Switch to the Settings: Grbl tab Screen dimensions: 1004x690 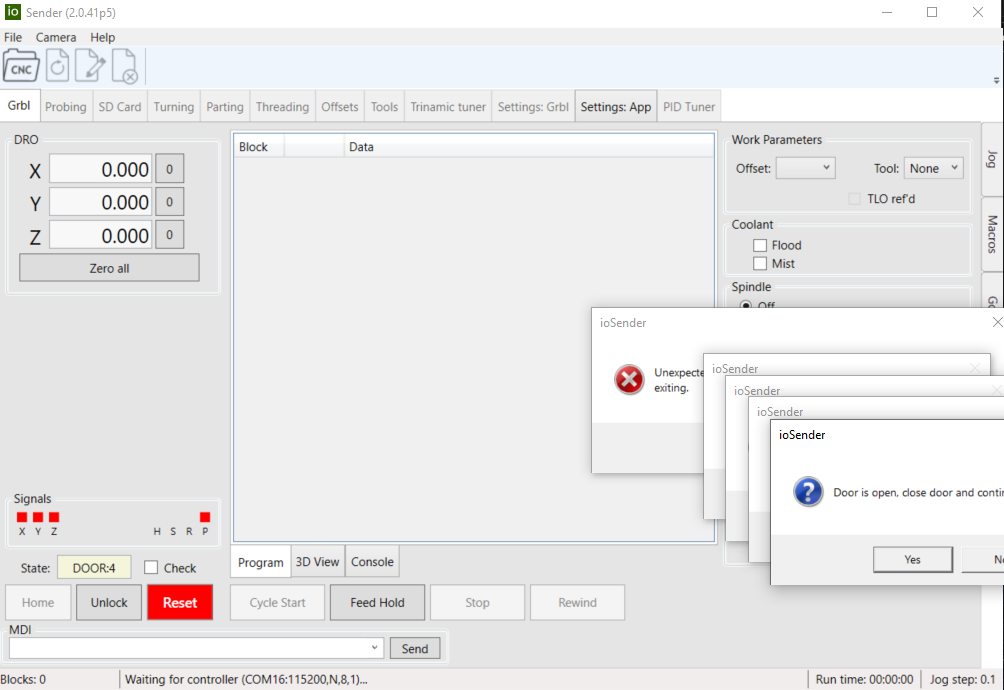point(533,107)
